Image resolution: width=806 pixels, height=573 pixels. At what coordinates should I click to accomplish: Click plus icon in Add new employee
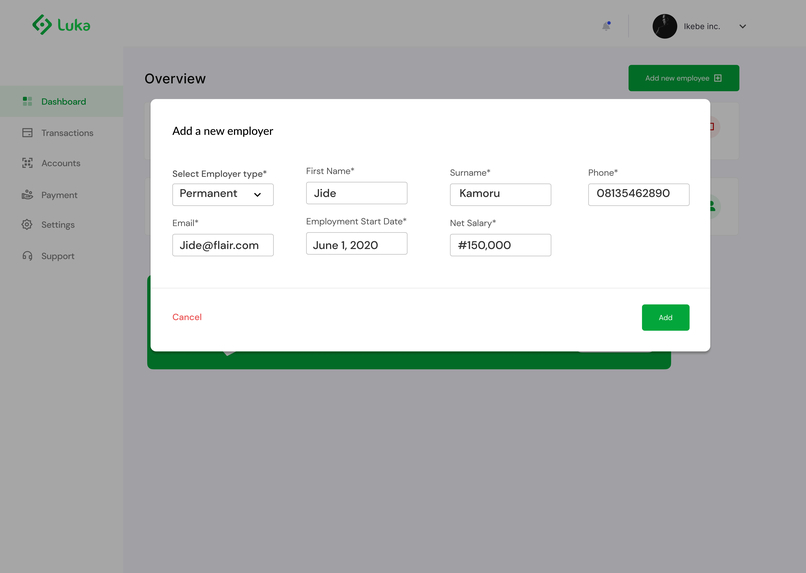pos(718,78)
